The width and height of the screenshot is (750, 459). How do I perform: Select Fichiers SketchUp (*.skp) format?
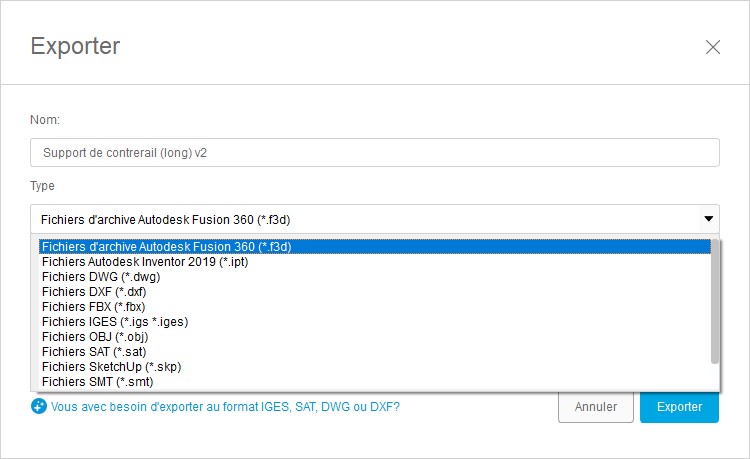point(375,367)
